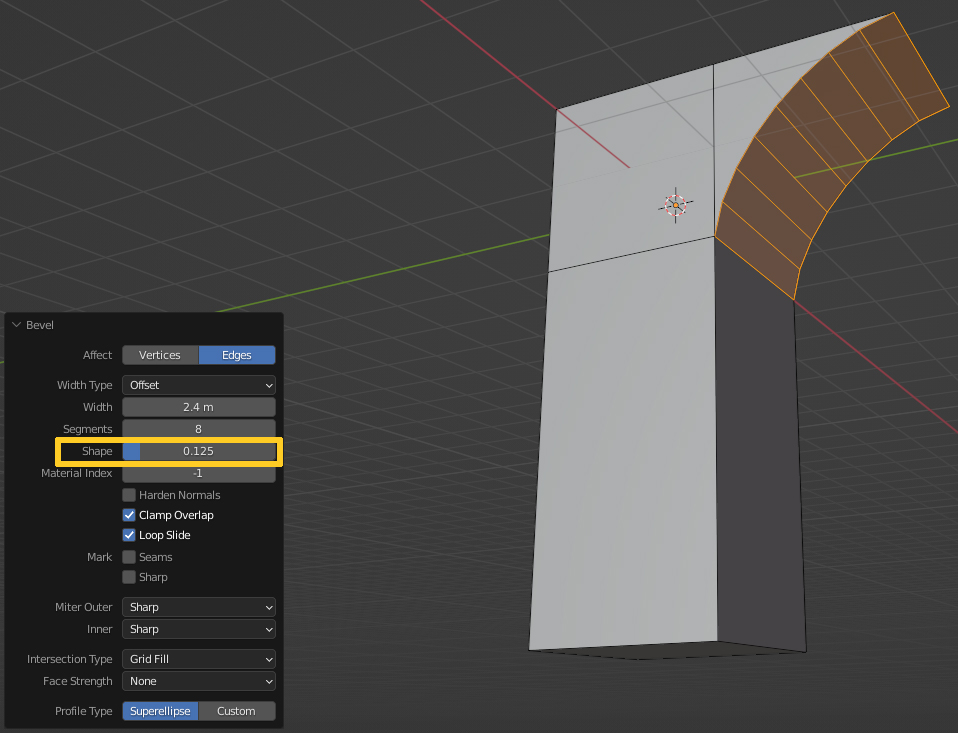Select the Superellipse profile type

point(159,711)
